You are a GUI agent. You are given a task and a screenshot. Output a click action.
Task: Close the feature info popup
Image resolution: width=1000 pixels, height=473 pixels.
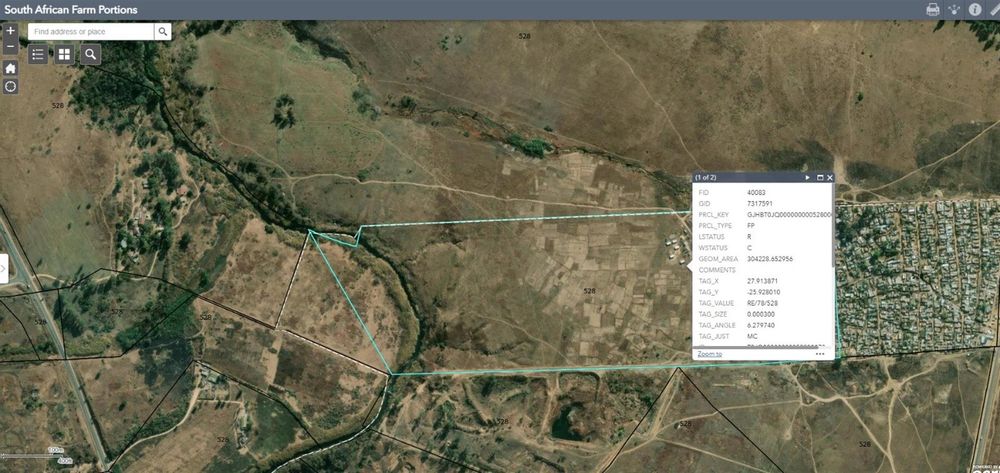(830, 177)
